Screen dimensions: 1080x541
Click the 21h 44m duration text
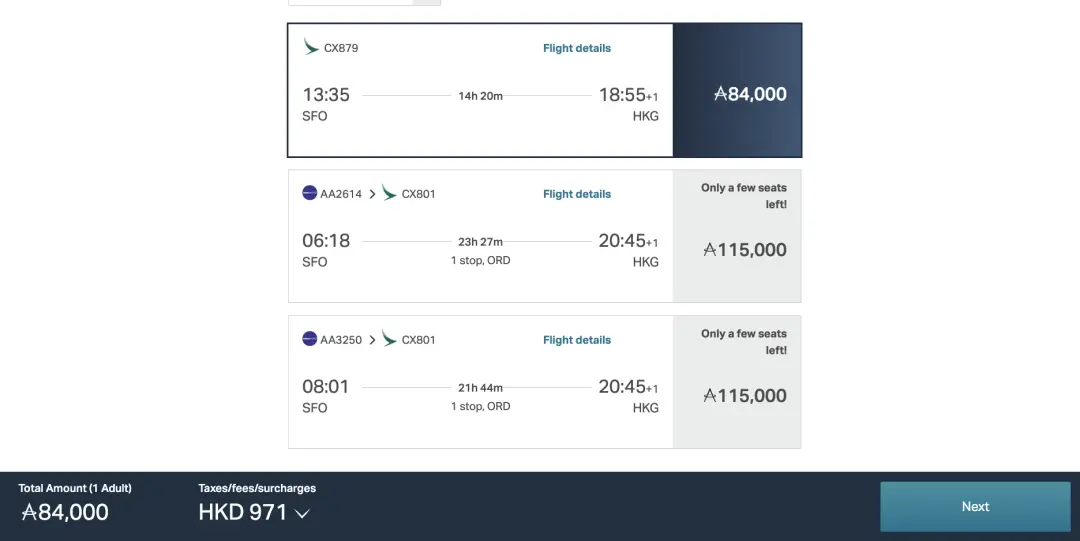point(480,388)
